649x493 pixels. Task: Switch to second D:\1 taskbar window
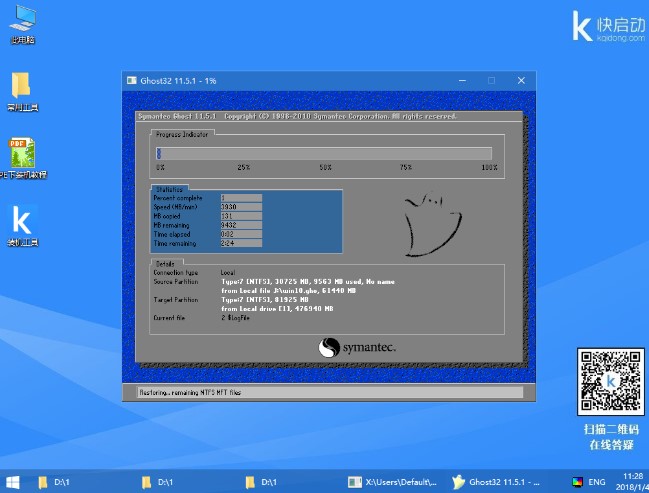(x=157, y=482)
